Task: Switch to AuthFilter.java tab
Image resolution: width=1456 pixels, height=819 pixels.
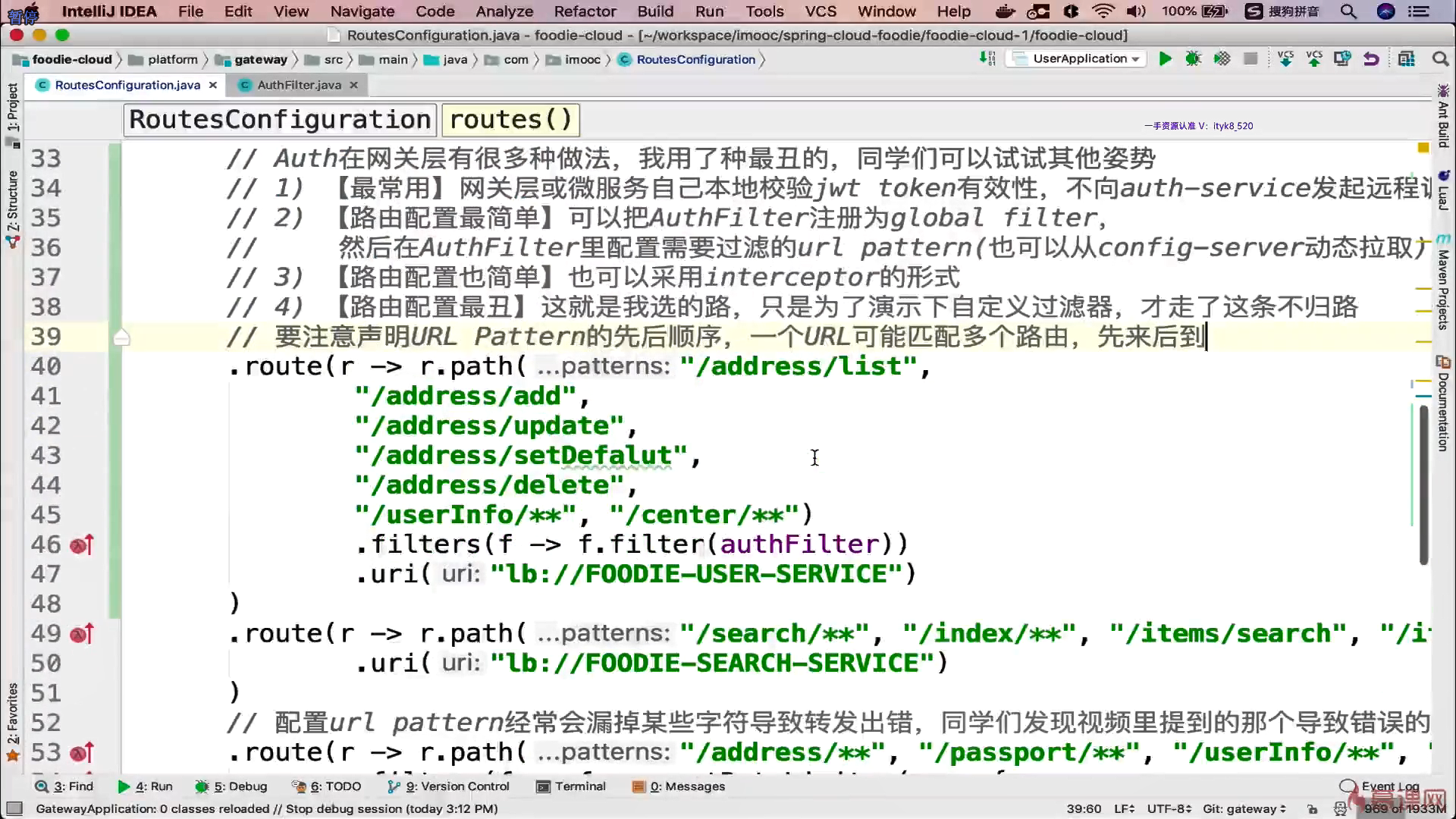Action: coord(299,85)
